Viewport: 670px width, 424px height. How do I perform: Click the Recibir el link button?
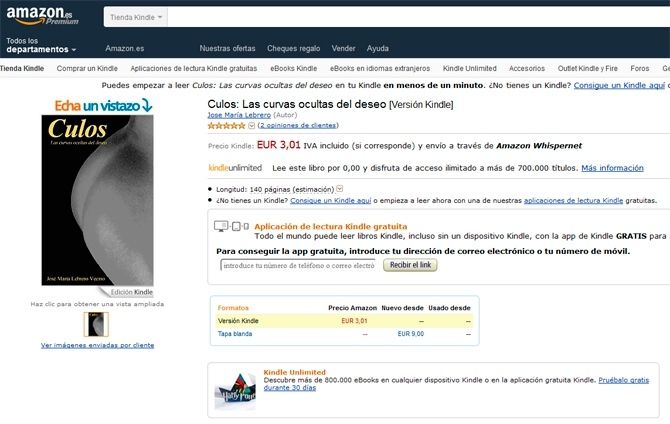coord(410,265)
